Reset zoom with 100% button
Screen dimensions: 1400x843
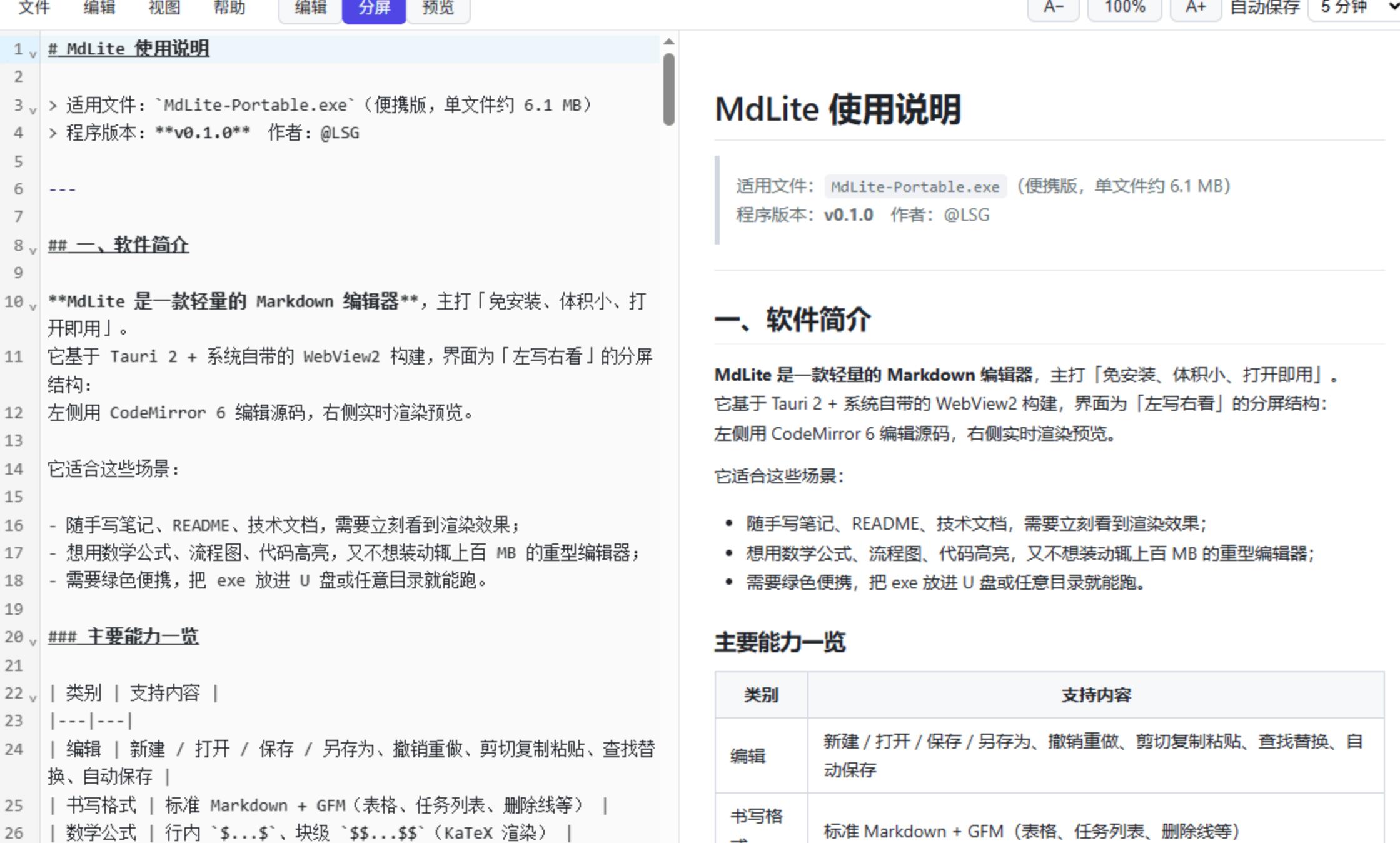click(x=1124, y=8)
